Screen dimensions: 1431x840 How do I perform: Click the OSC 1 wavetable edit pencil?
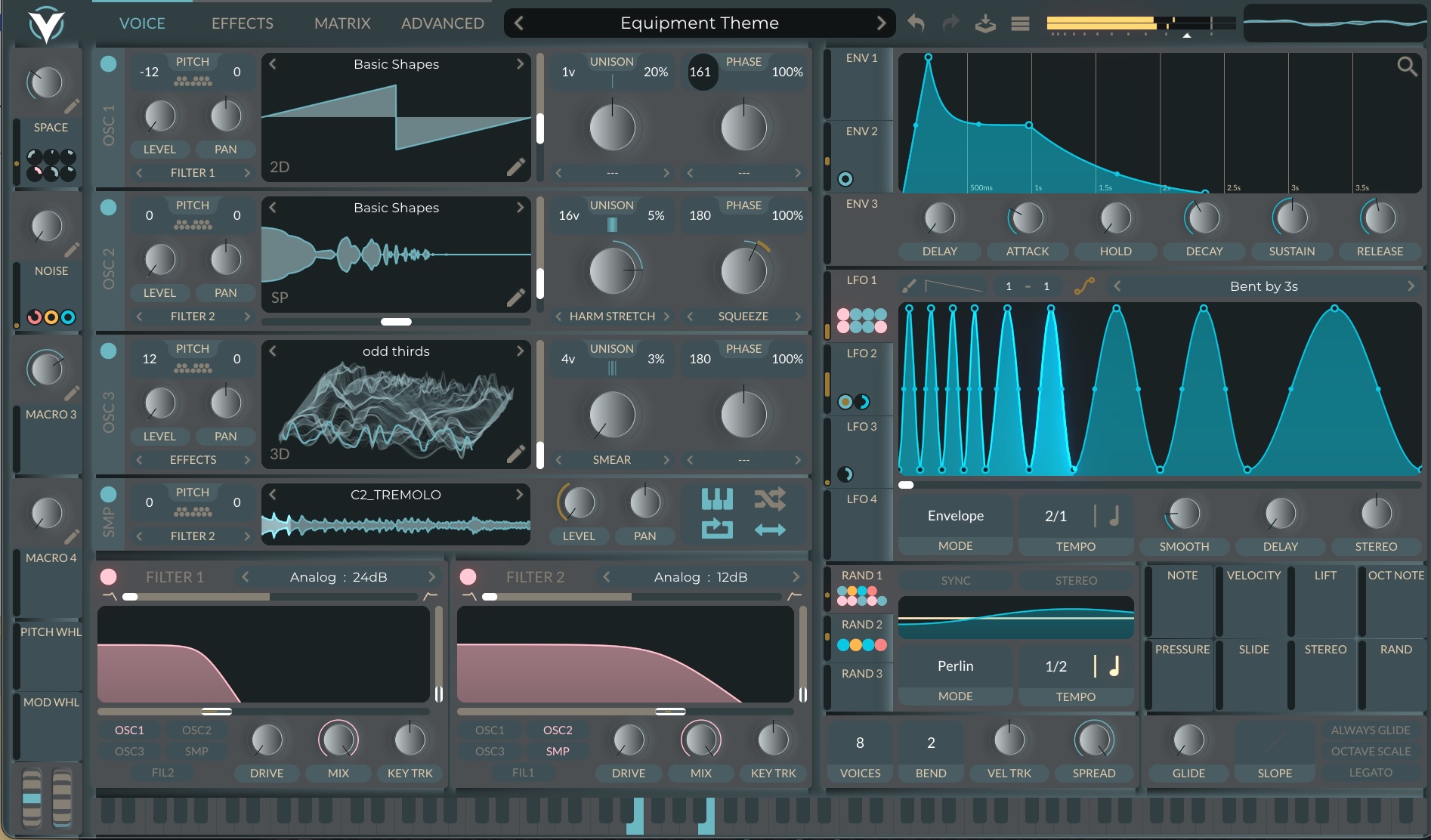pyautogui.click(x=516, y=167)
